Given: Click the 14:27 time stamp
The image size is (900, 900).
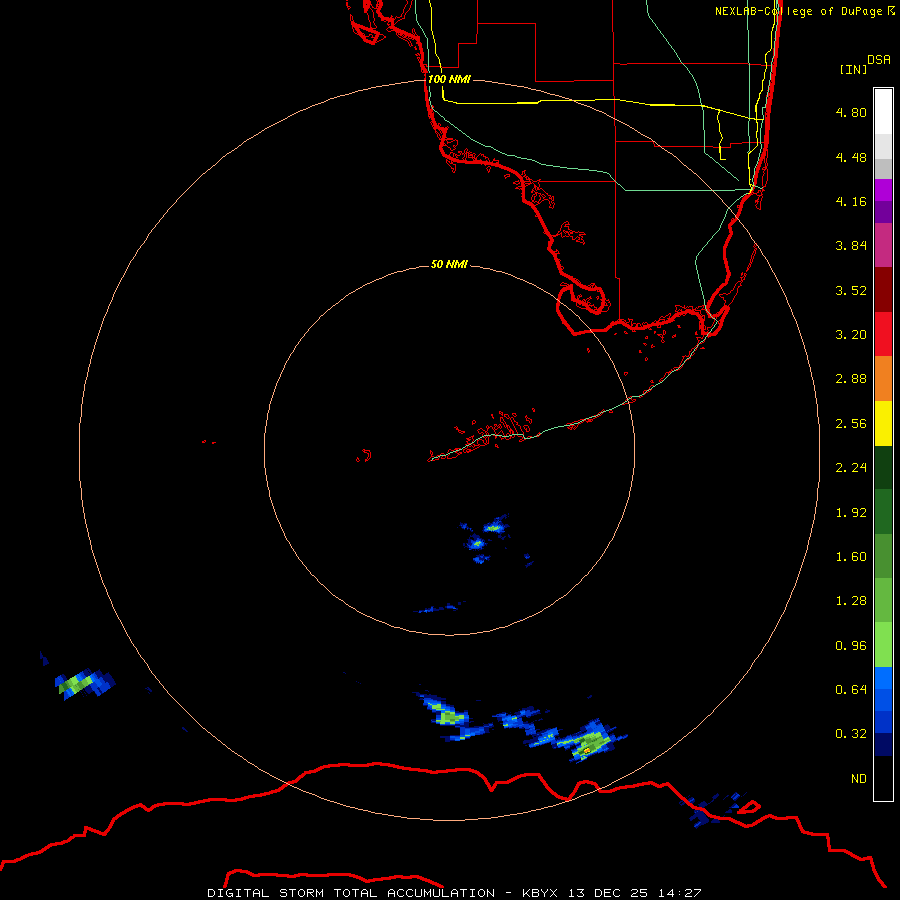Looking at the screenshot, I should coord(680,893).
